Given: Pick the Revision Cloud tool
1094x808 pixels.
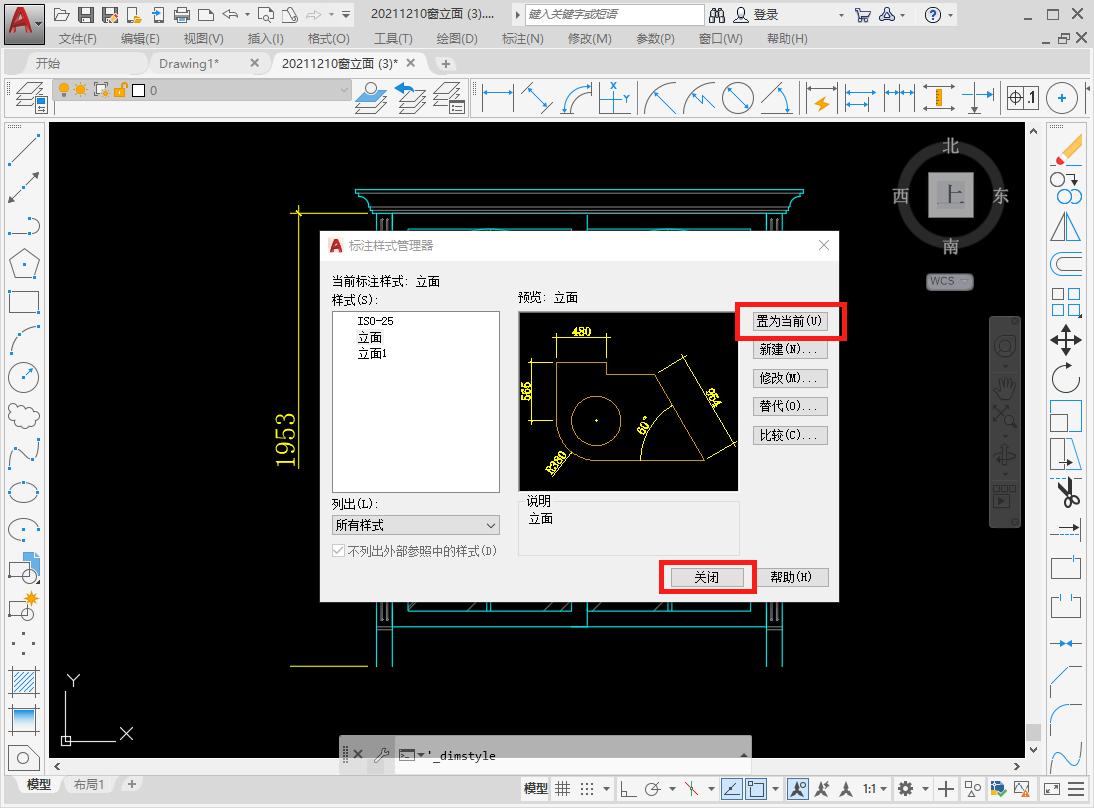Looking at the screenshot, I should click(x=23, y=415).
